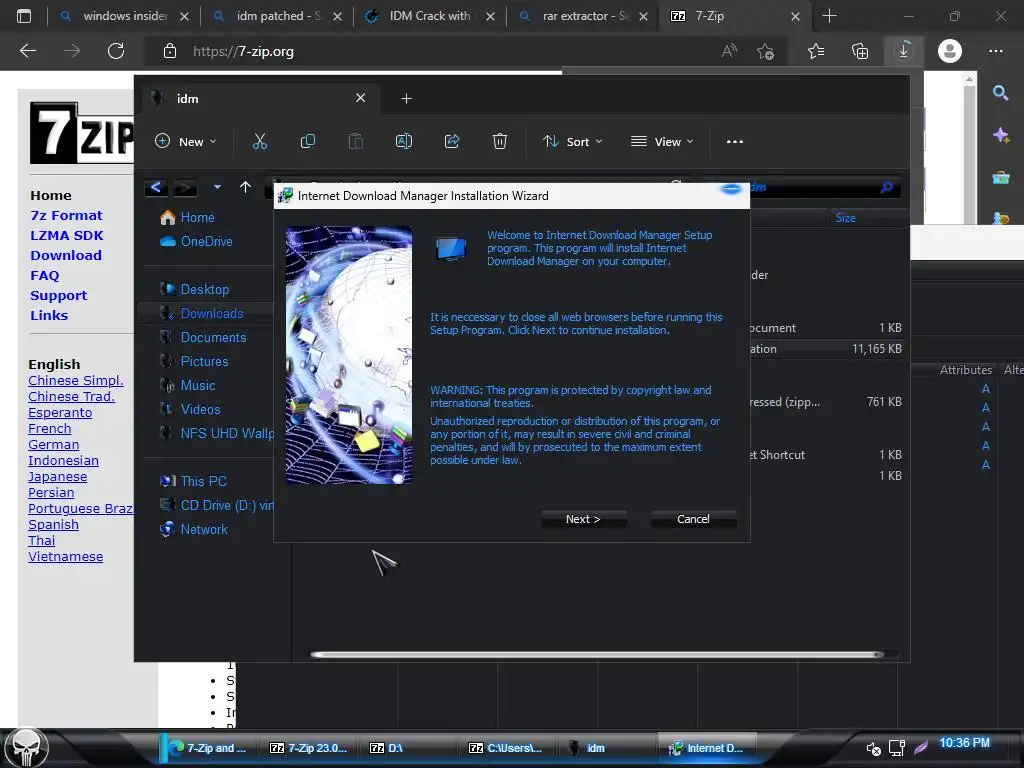The height and width of the screenshot is (768, 1024).
Task: Click the Explorer Back arrow button
Action: click(x=156, y=187)
